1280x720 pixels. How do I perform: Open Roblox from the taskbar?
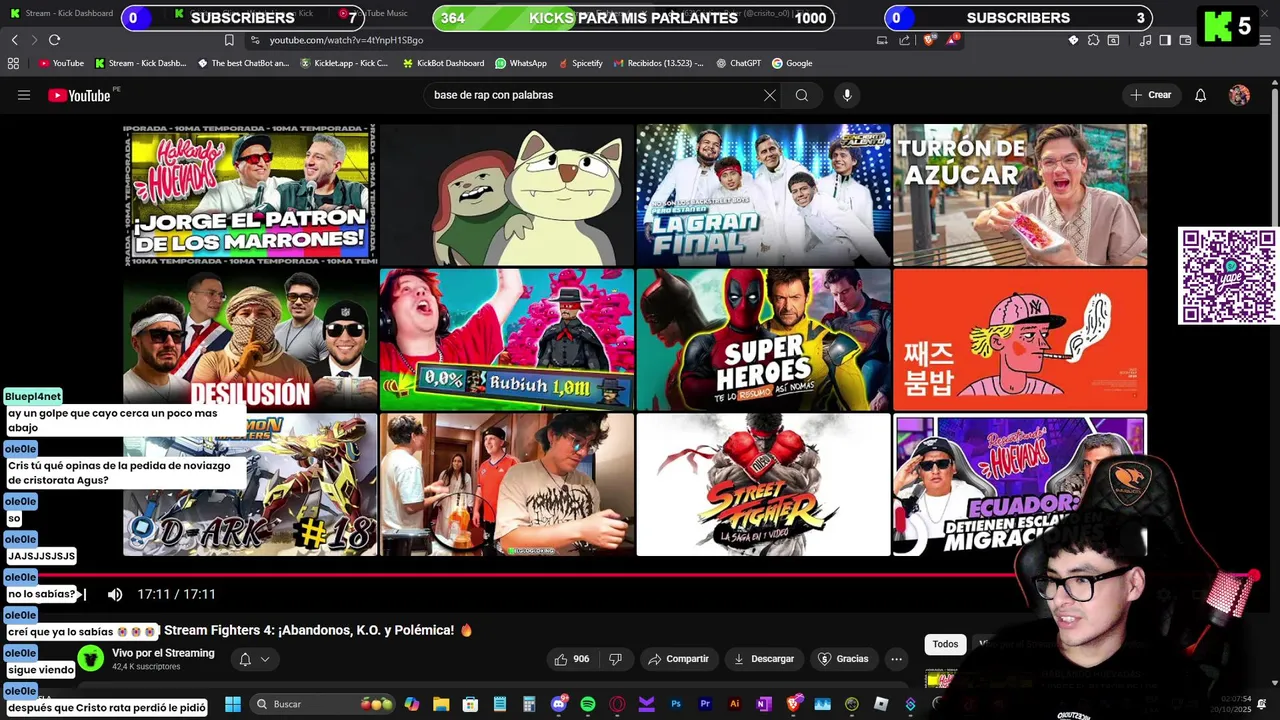point(881,704)
